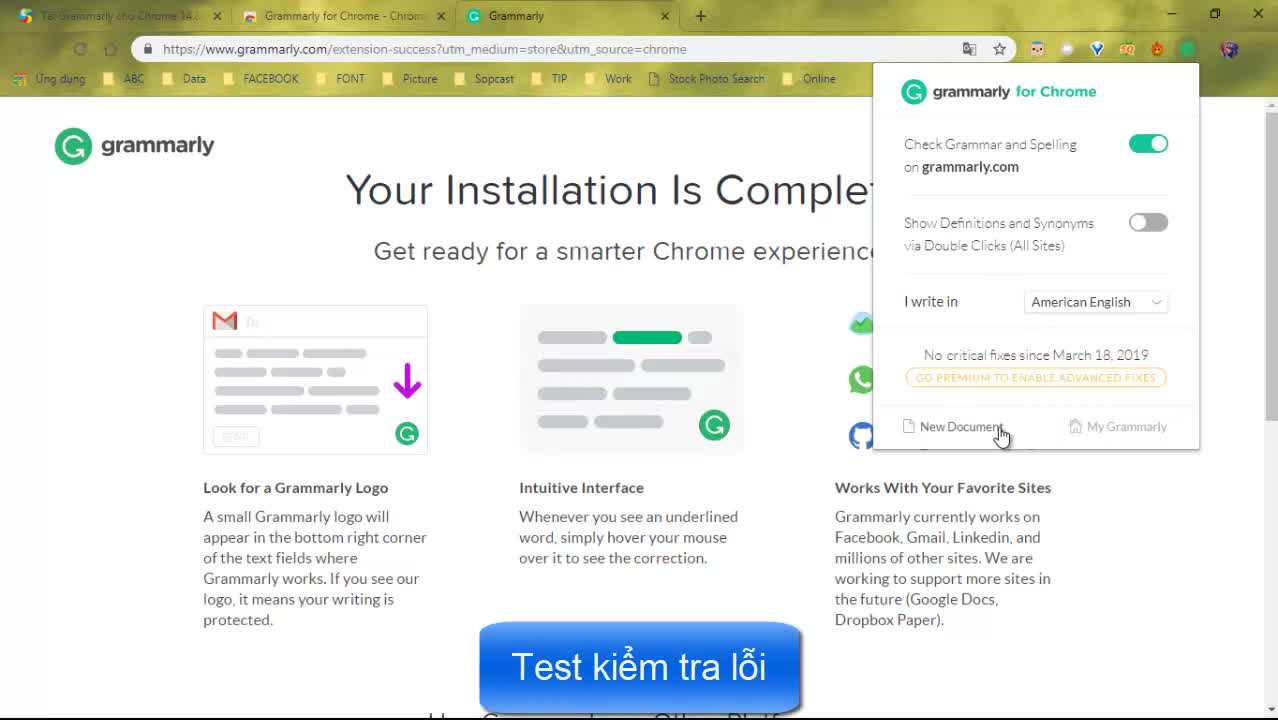Click the pixel face extension icon
Screen dimensions: 1278x720
(x=1037, y=49)
